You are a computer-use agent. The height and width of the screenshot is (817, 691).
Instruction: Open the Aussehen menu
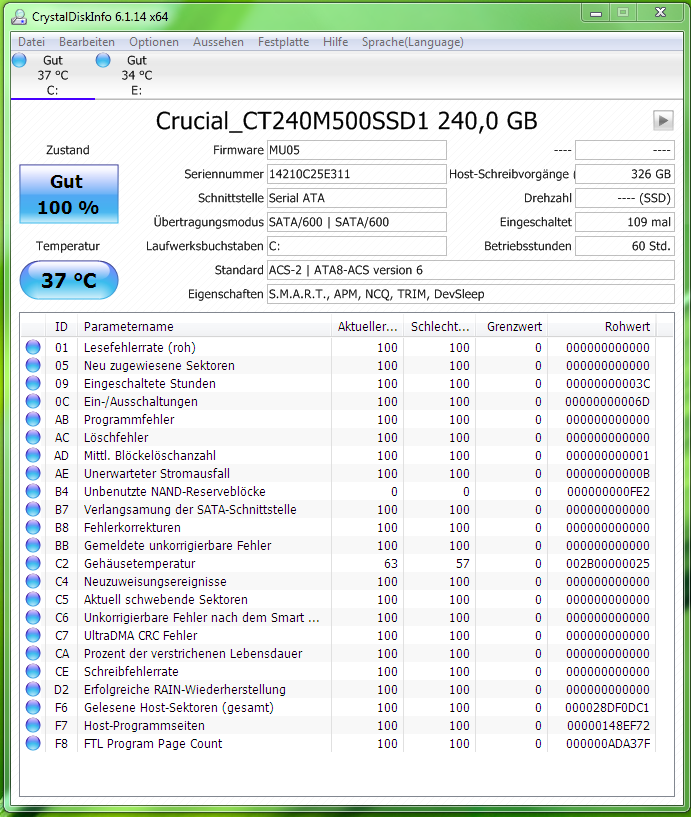(x=218, y=42)
